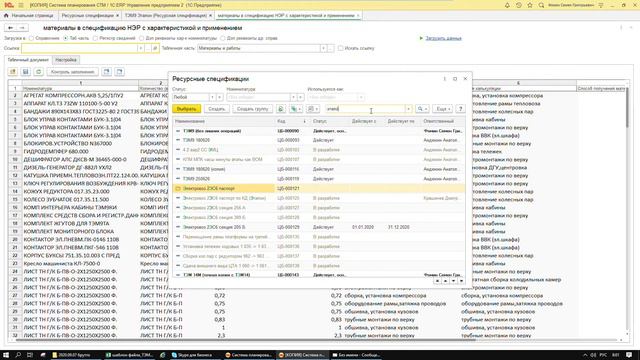Viewport: 640px width, 360px height.
Task: Expand the Статус dropdown showing Любой
Action: 213,97
